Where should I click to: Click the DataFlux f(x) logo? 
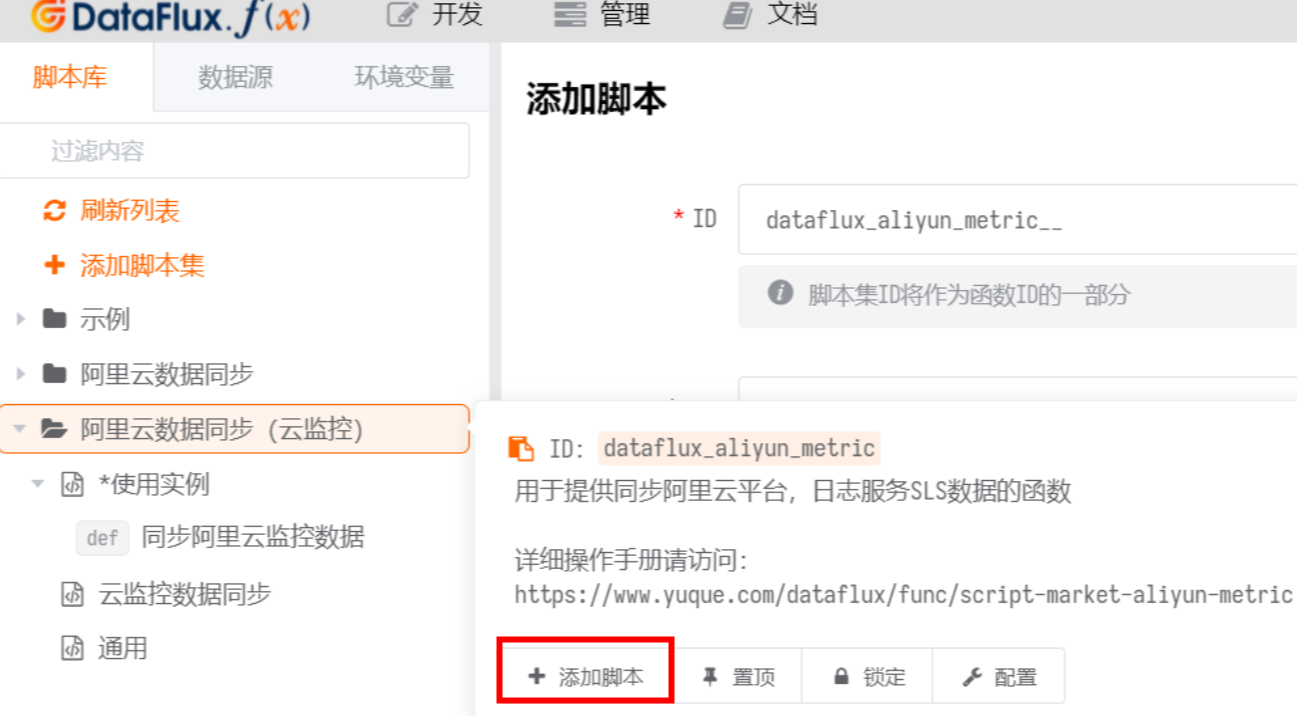pos(170,17)
